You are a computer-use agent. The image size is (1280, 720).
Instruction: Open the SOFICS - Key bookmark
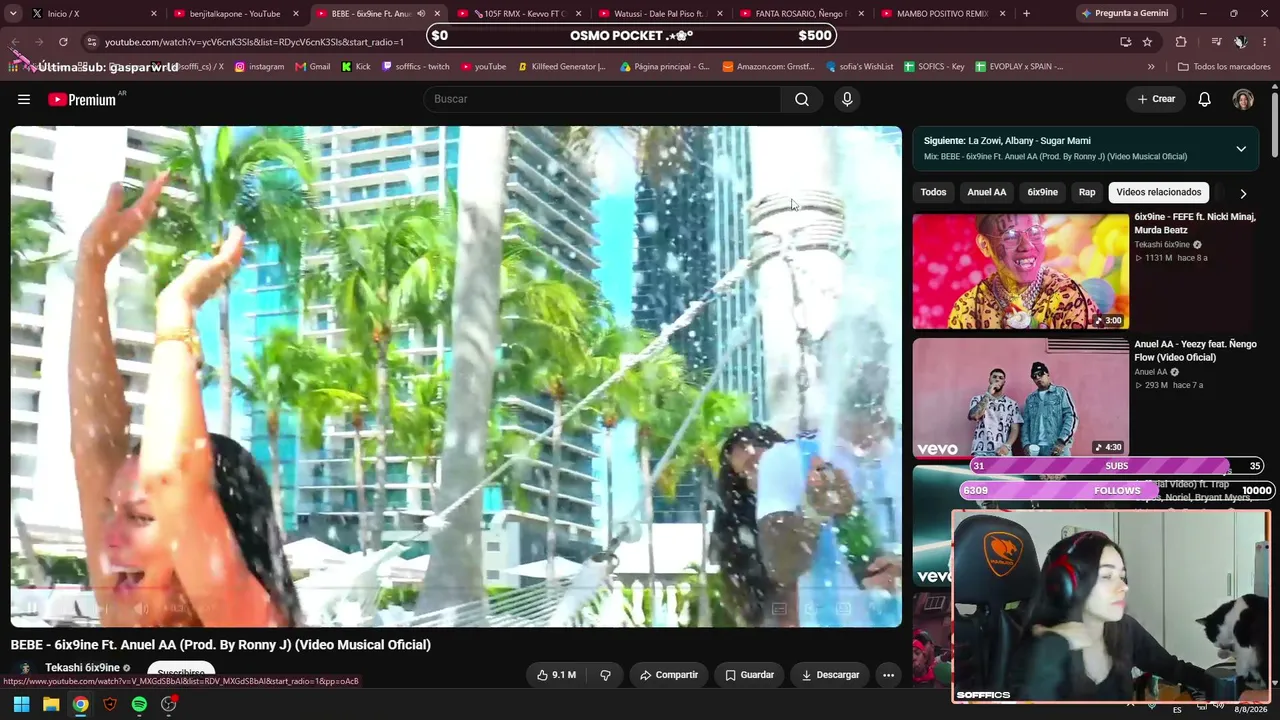(934, 67)
